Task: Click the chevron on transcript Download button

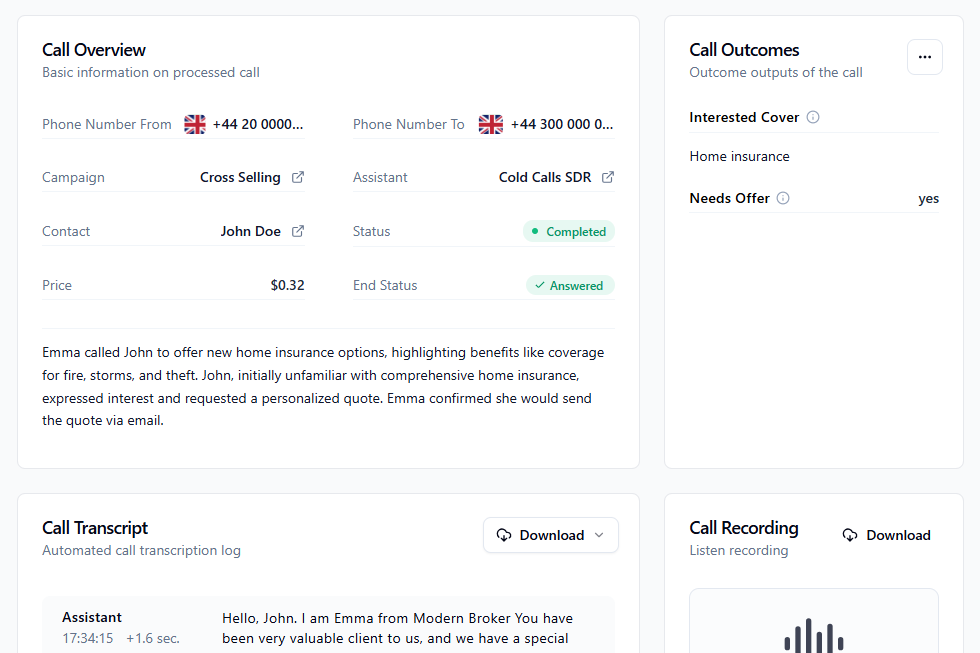Action: (x=599, y=535)
